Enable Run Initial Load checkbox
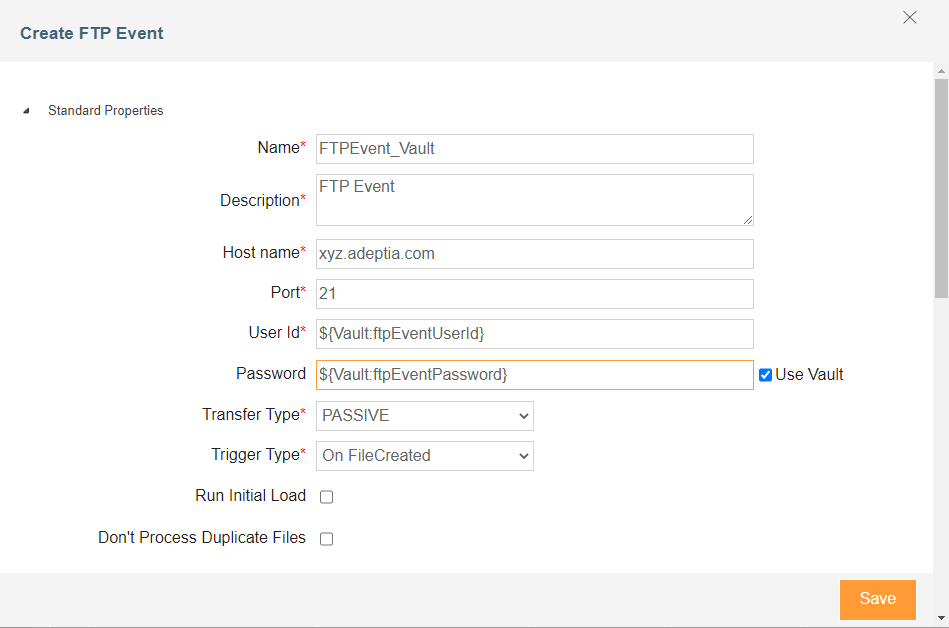The width and height of the screenshot is (949, 628). tap(326, 497)
